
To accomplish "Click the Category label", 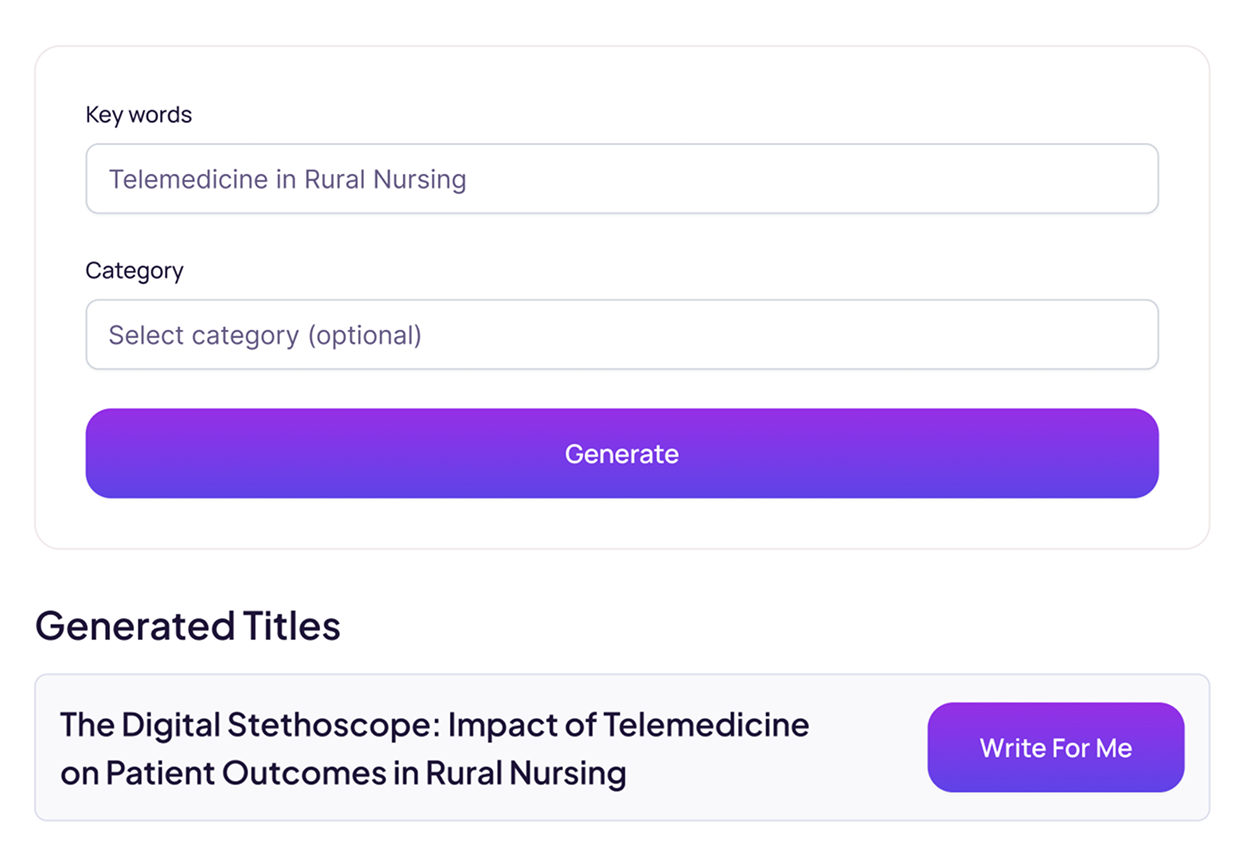I will point(134,271).
